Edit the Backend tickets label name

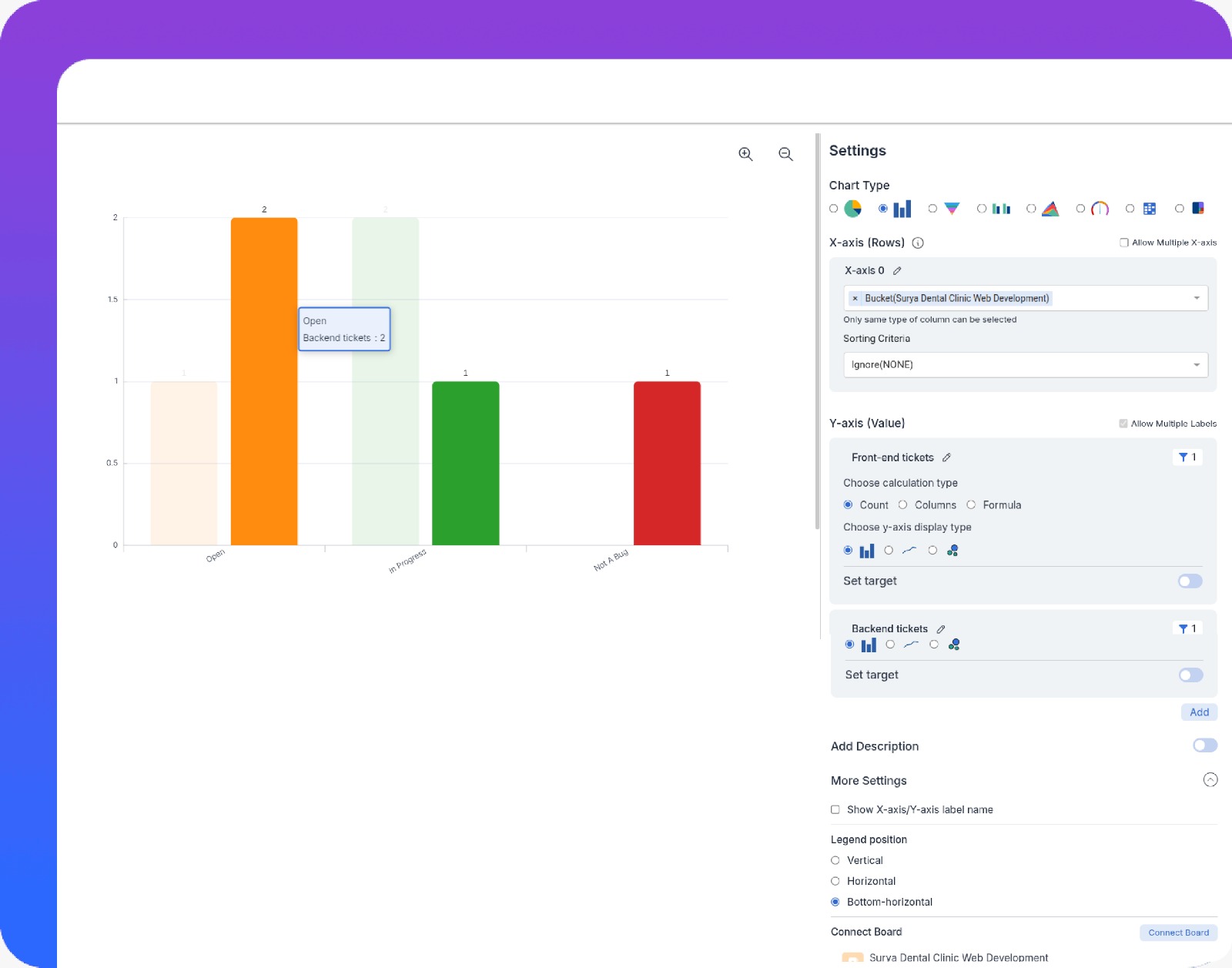click(942, 628)
